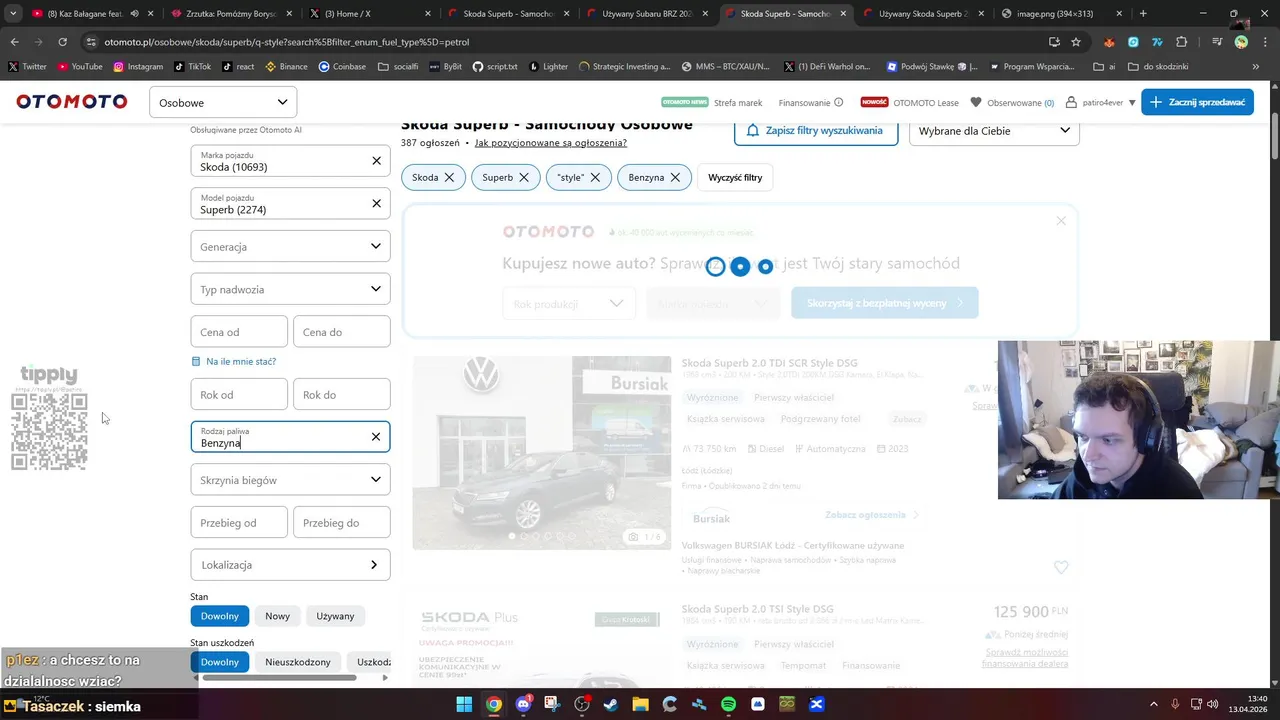This screenshot has width=1280, height=720.
Task: Click Zacznij sprzedawać button
Action: (x=1197, y=102)
